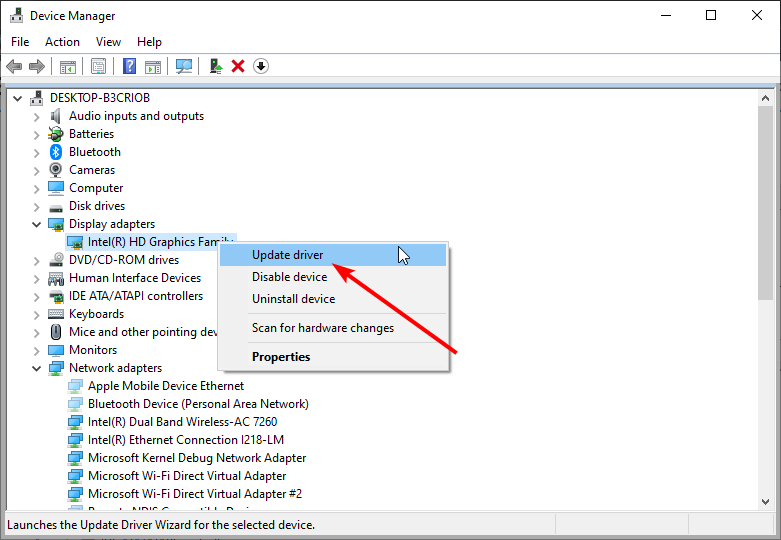Open the File menu
Viewport: 781px width, 540px height.
20,42
